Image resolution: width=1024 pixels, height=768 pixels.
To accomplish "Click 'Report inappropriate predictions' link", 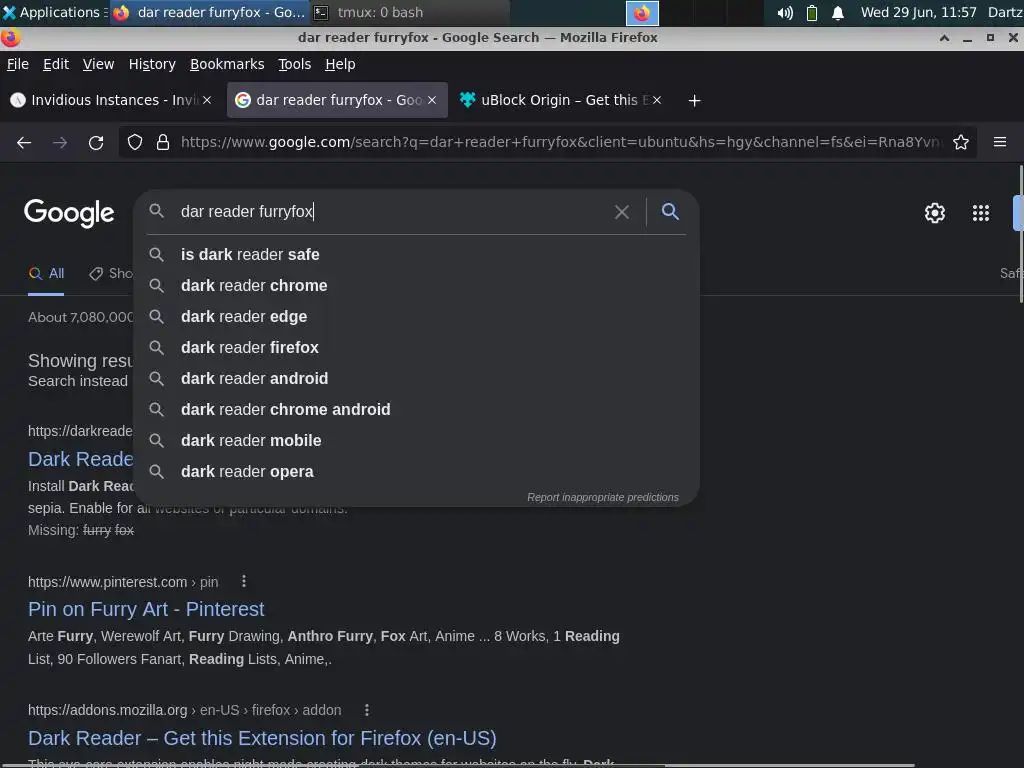I will pyautogui.click(x=603, y=498).
